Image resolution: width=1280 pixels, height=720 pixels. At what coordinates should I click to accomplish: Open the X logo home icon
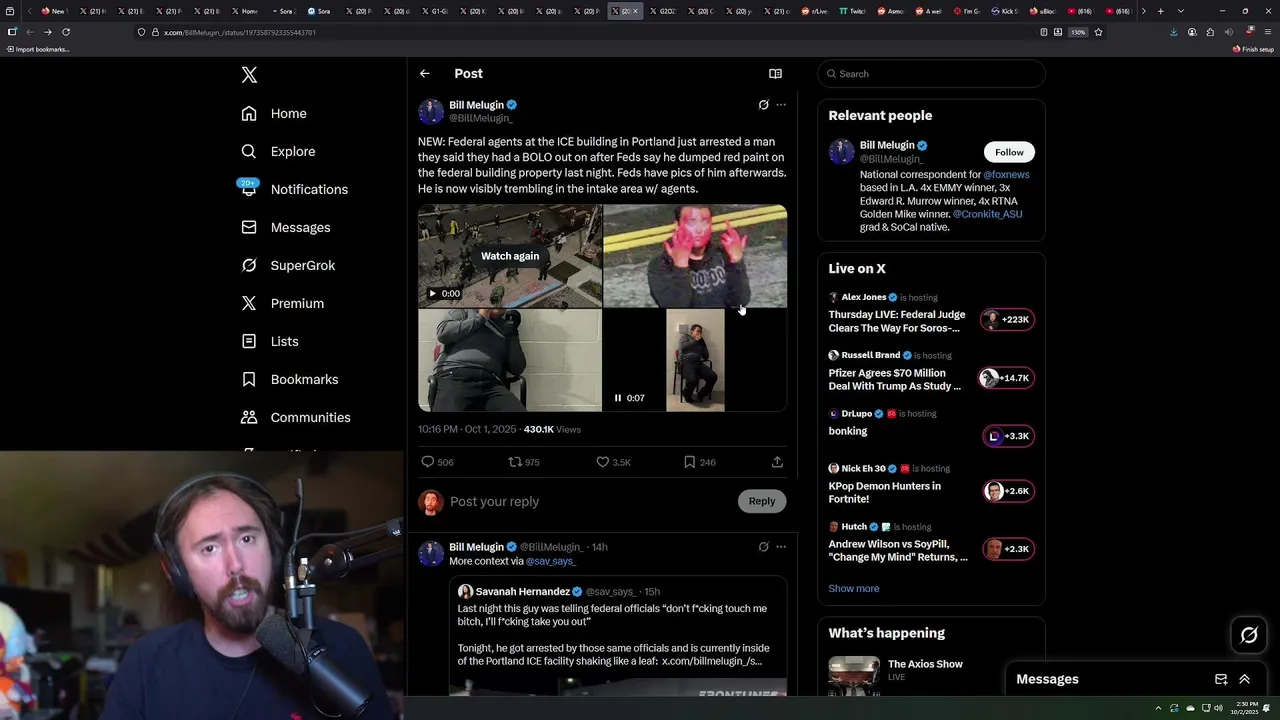coord(249,75)
